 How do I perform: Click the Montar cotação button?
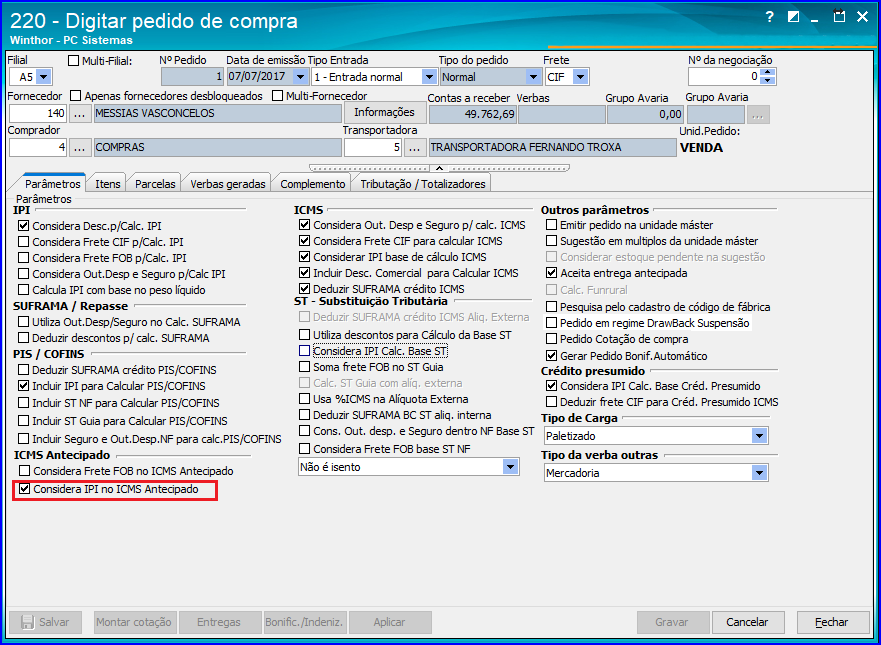point(134,622)
